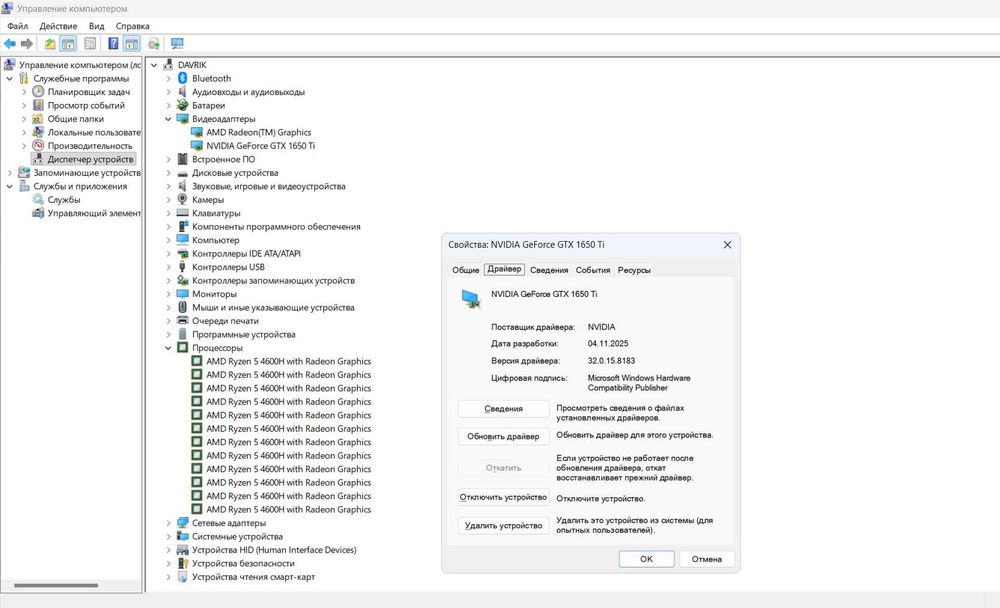Screen dimensions: 1000x608
Task: Click the Удалить устройство button
Action: (503, 526)
